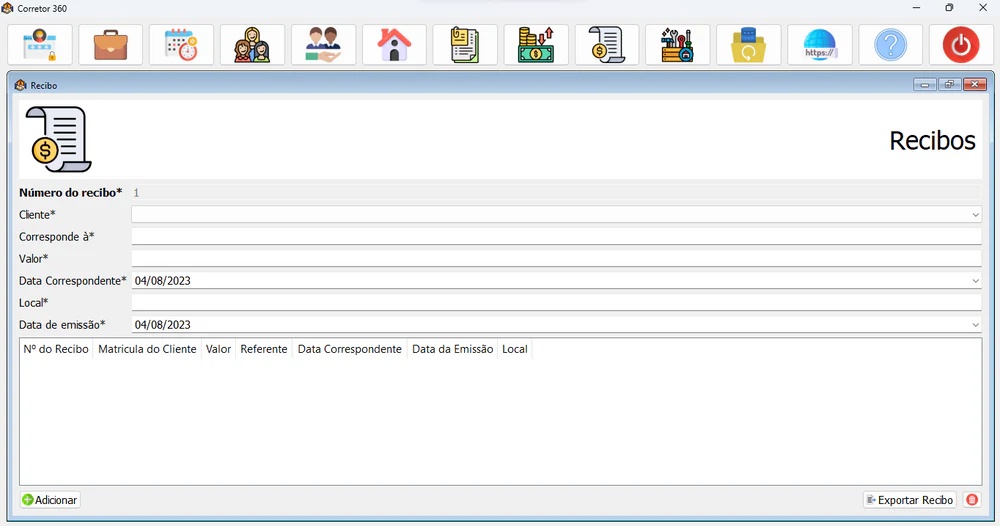Viewport: 1000px width, 526px height.
Task: Open the house properties icon
Action: (394, 45)
